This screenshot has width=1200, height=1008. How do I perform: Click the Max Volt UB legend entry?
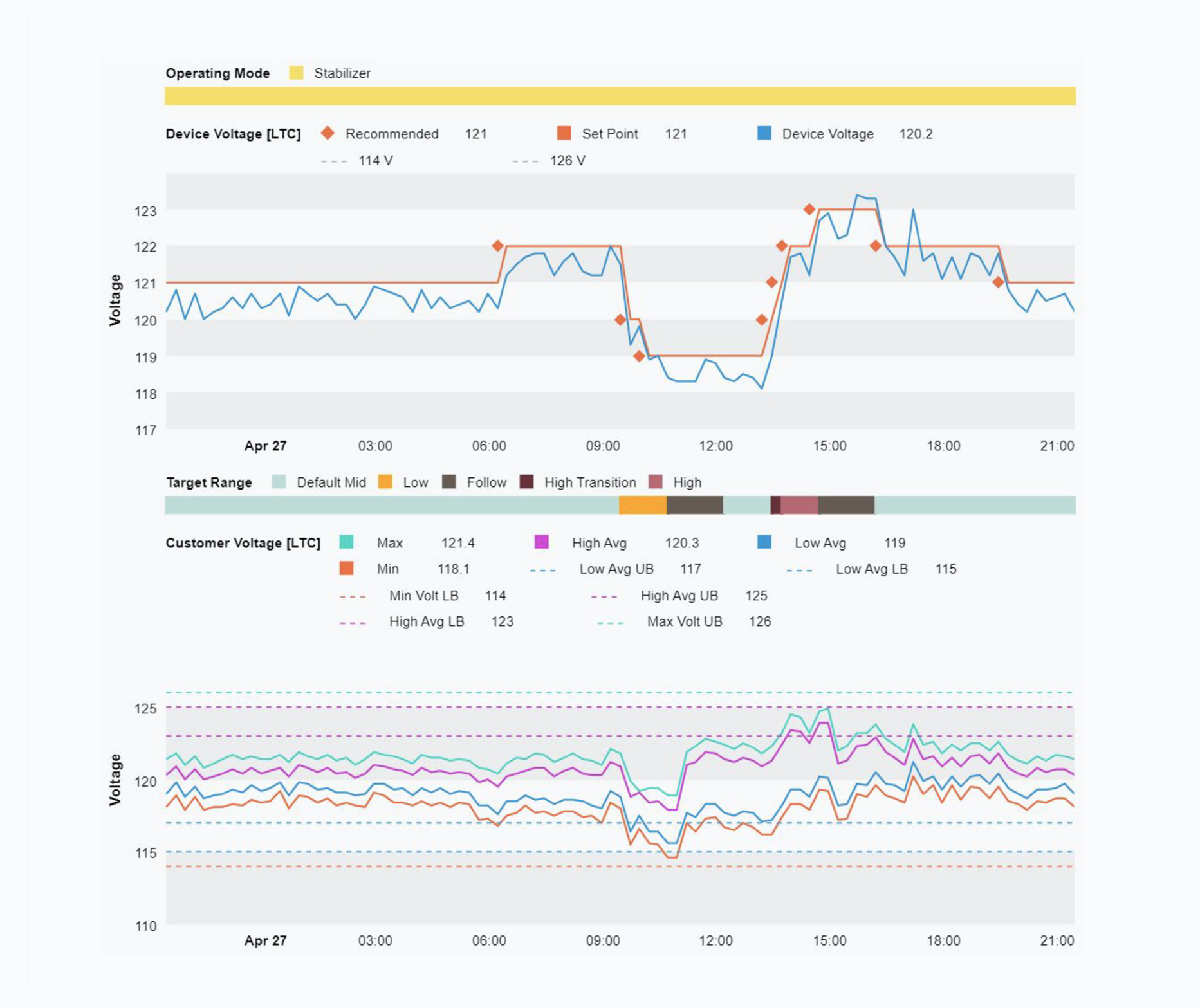(684, 622)
